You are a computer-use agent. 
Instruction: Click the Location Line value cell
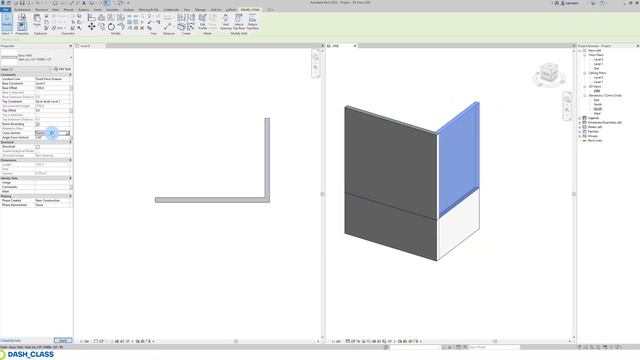point(52,79)
